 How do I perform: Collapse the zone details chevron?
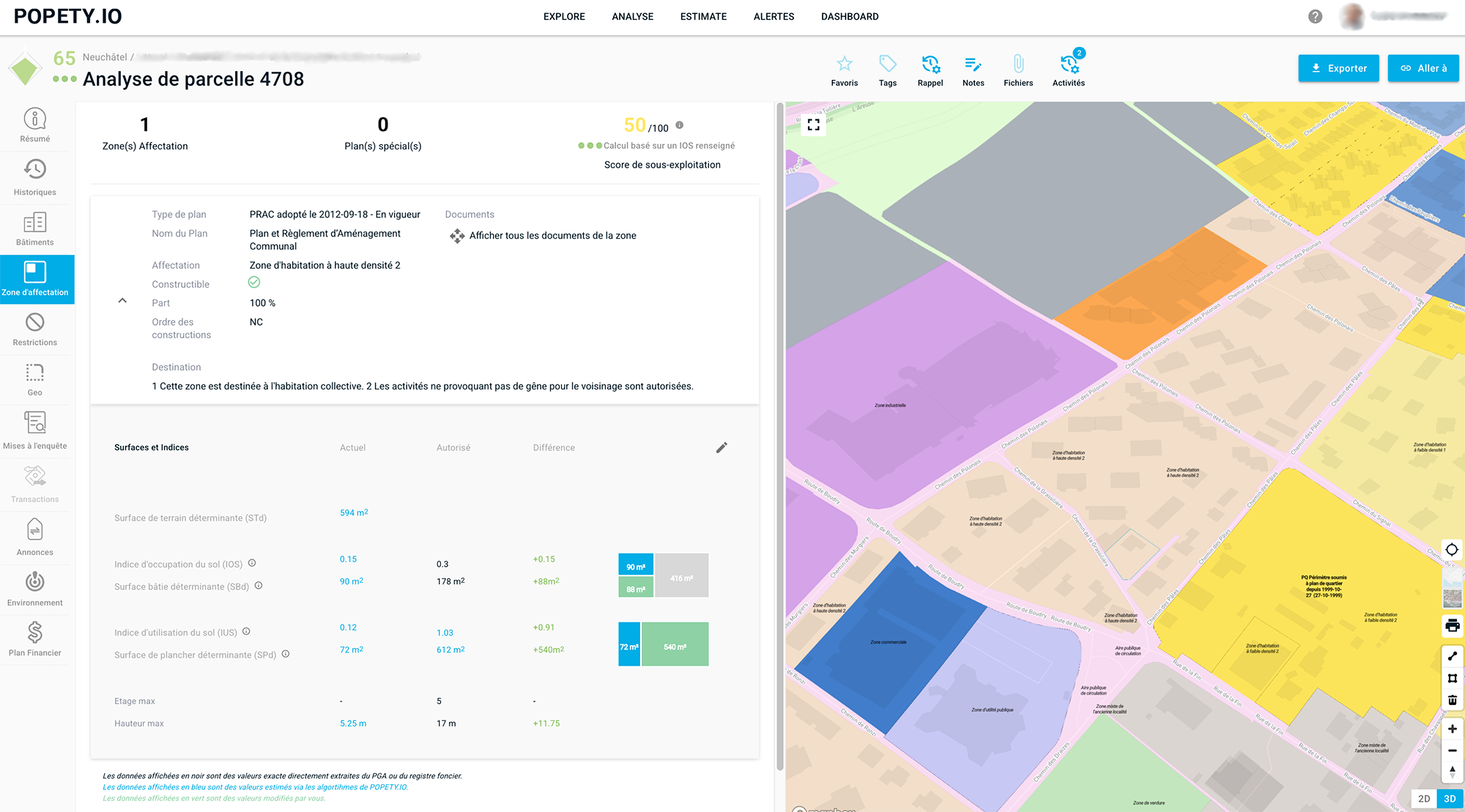coord(122,301)
